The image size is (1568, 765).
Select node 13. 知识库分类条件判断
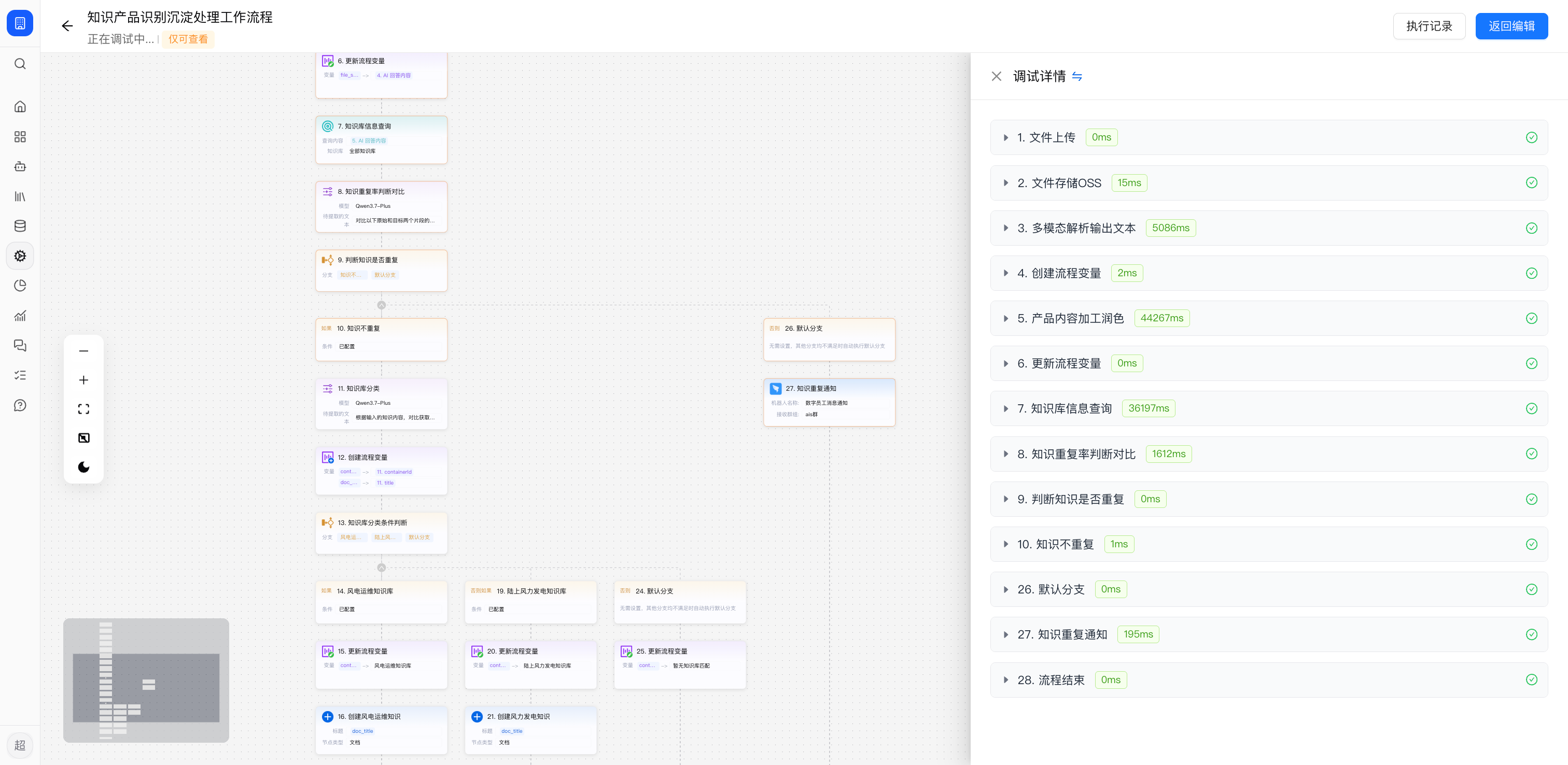pyautogui.click(x=382, y=532)
